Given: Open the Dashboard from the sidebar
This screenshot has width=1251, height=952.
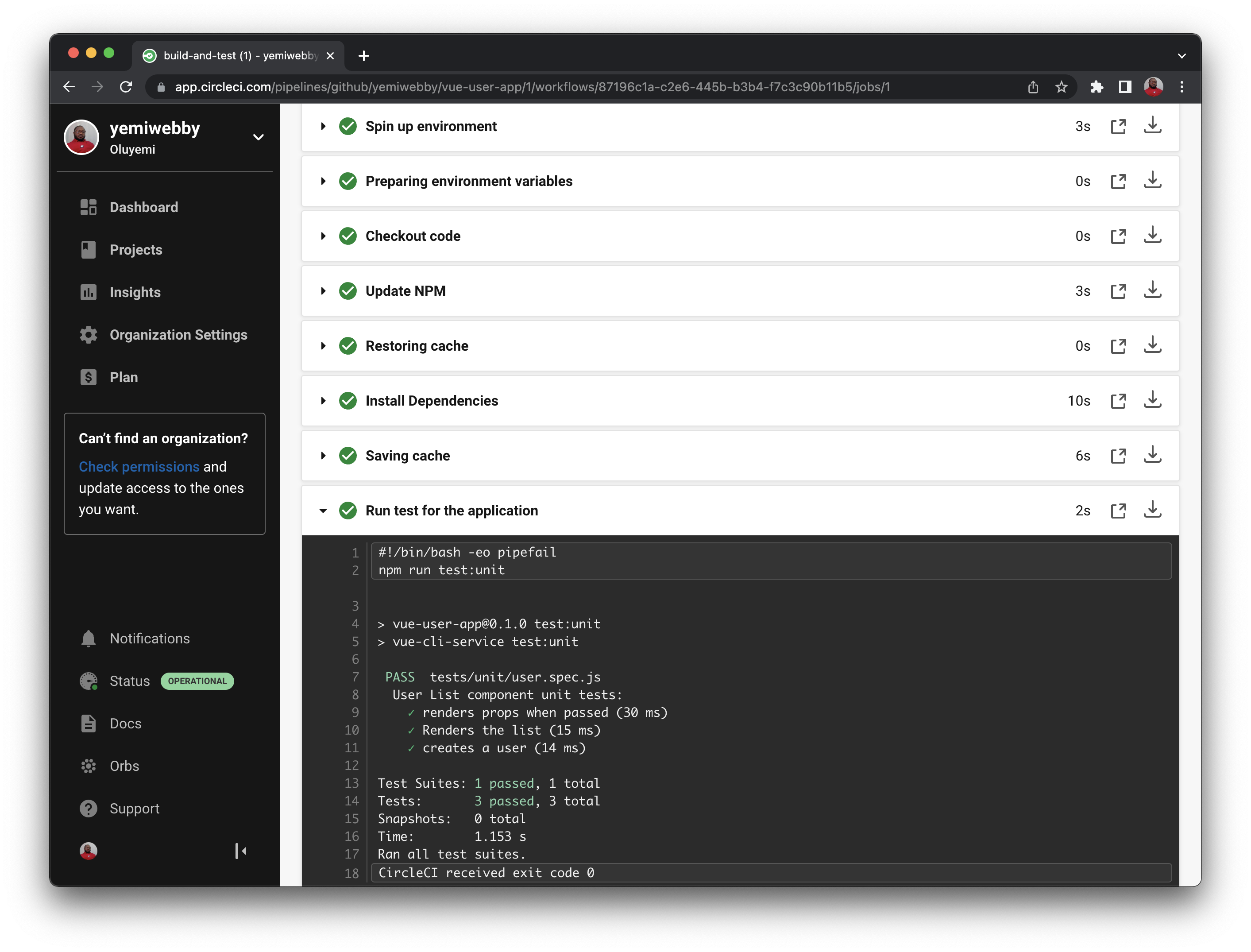Looking at the screenshot, I should (143, 207).
